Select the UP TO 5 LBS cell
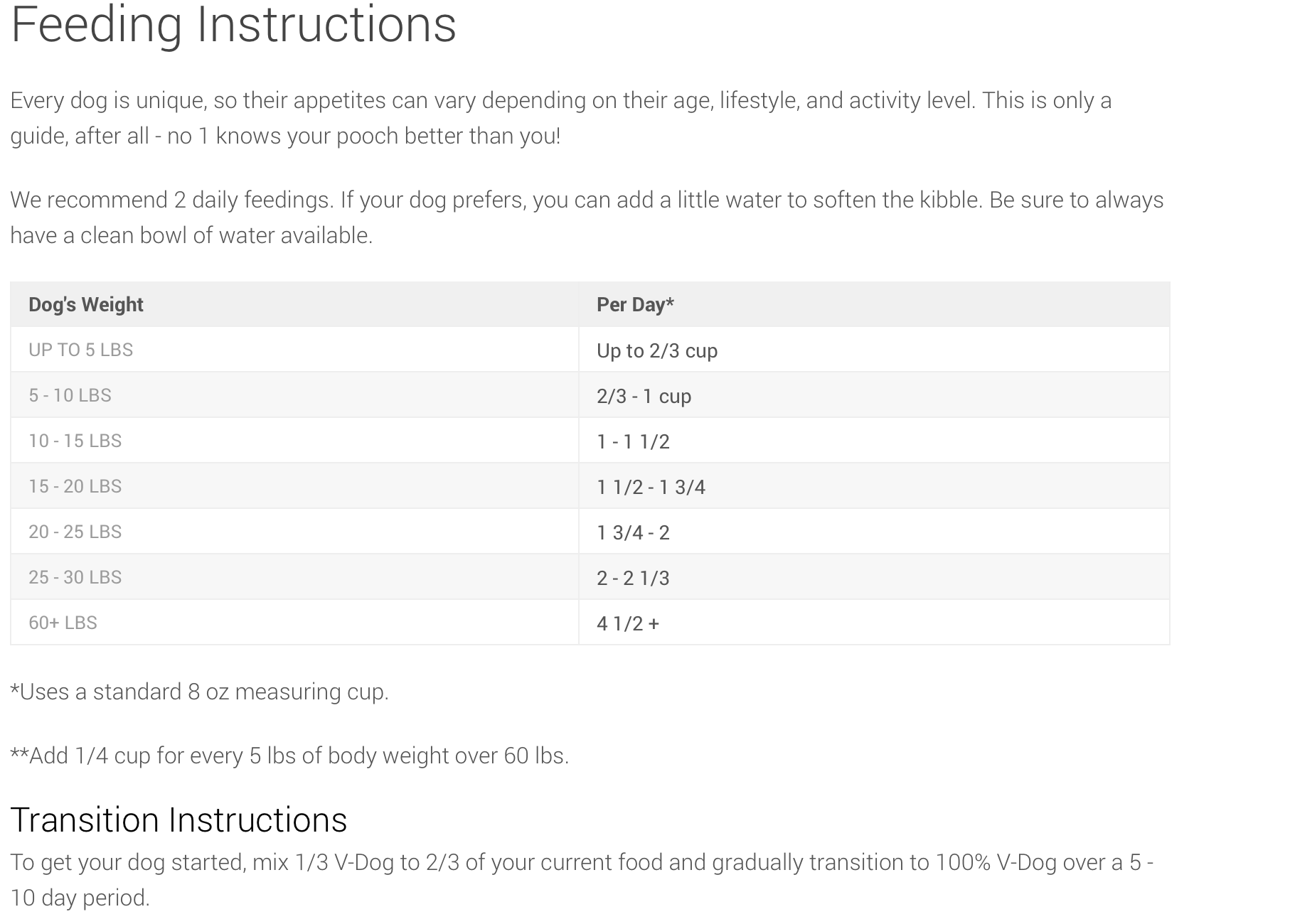Screen dimensions: 1290x924 click(x=81, y=350)
